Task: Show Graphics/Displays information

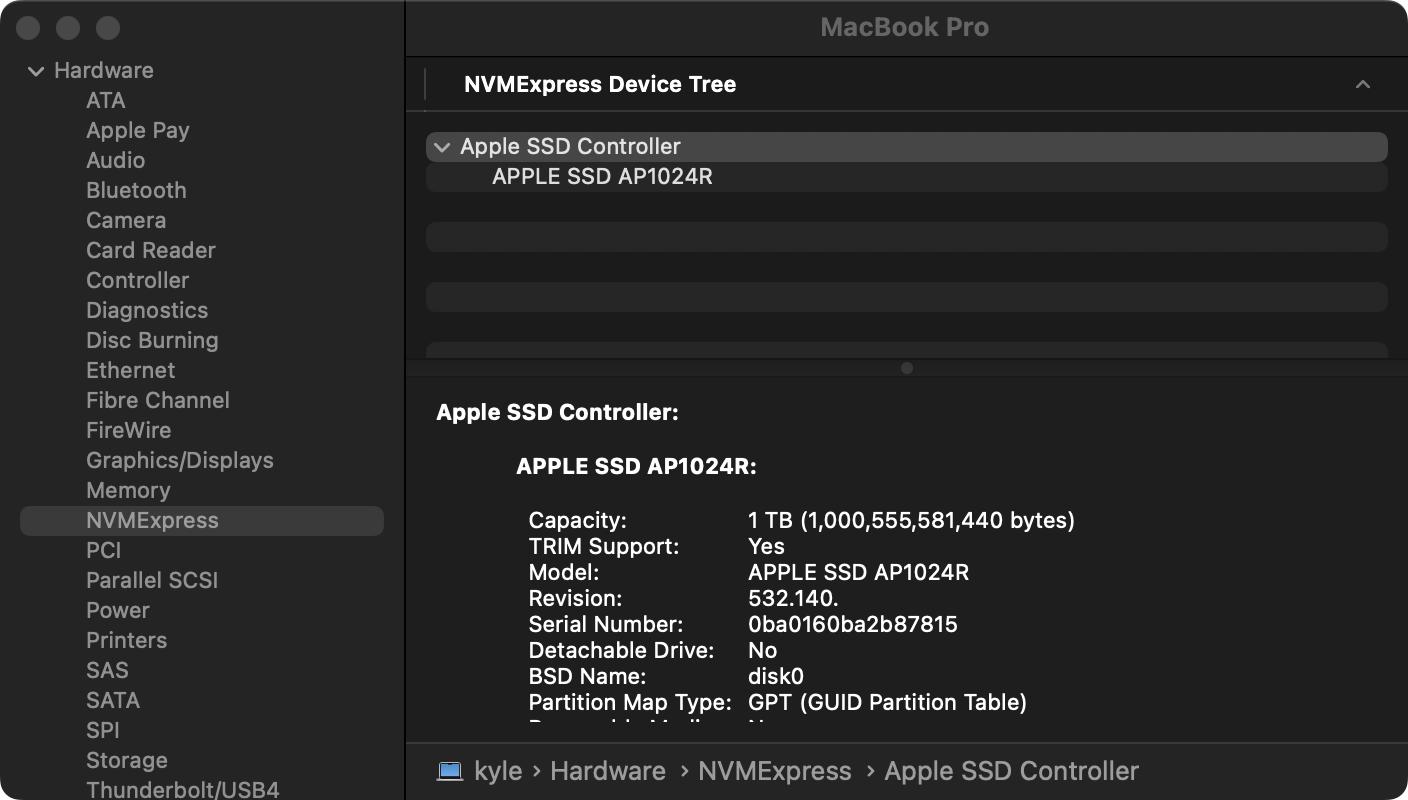Action: 180,460
